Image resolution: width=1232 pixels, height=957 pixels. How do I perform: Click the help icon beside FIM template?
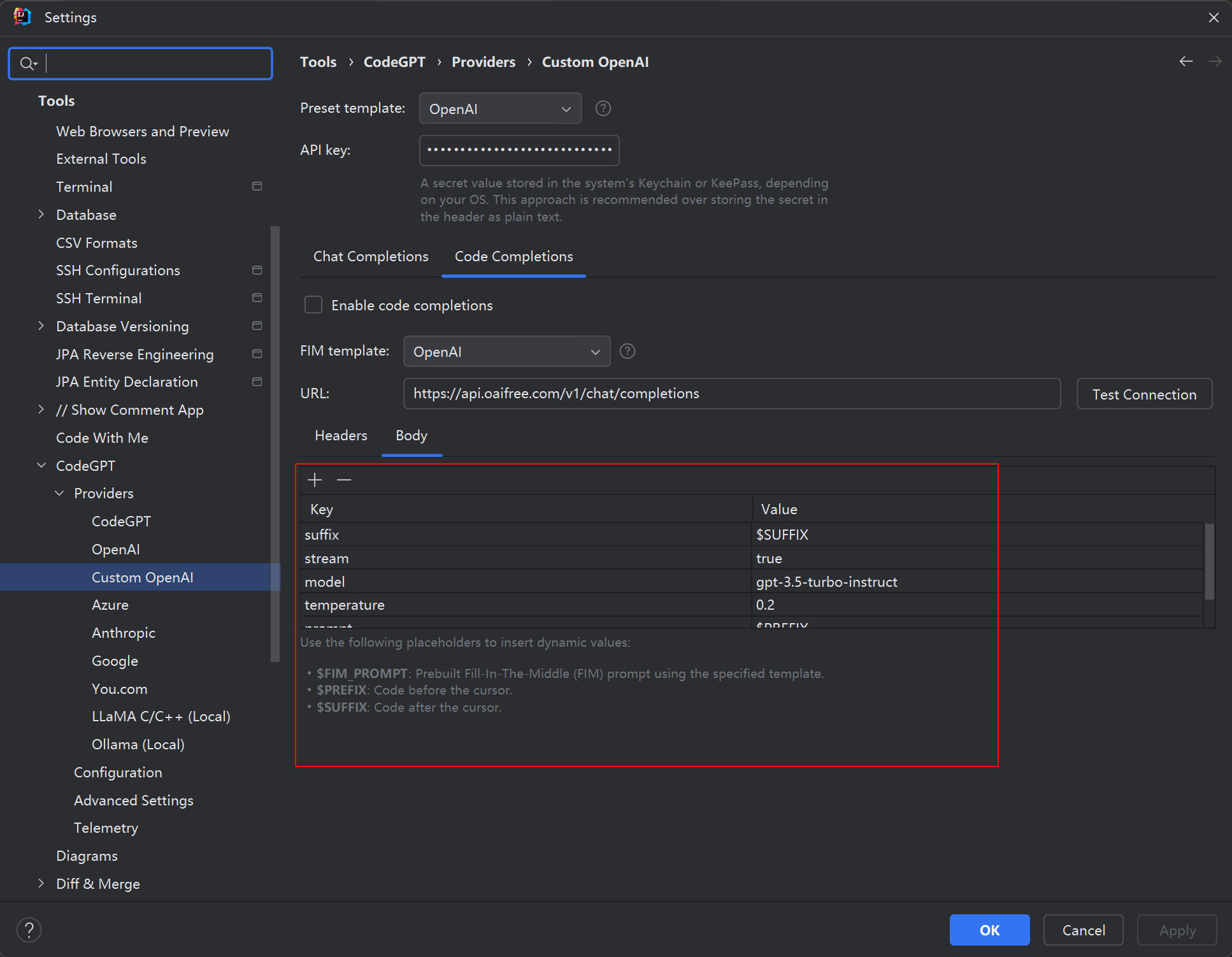627,351
